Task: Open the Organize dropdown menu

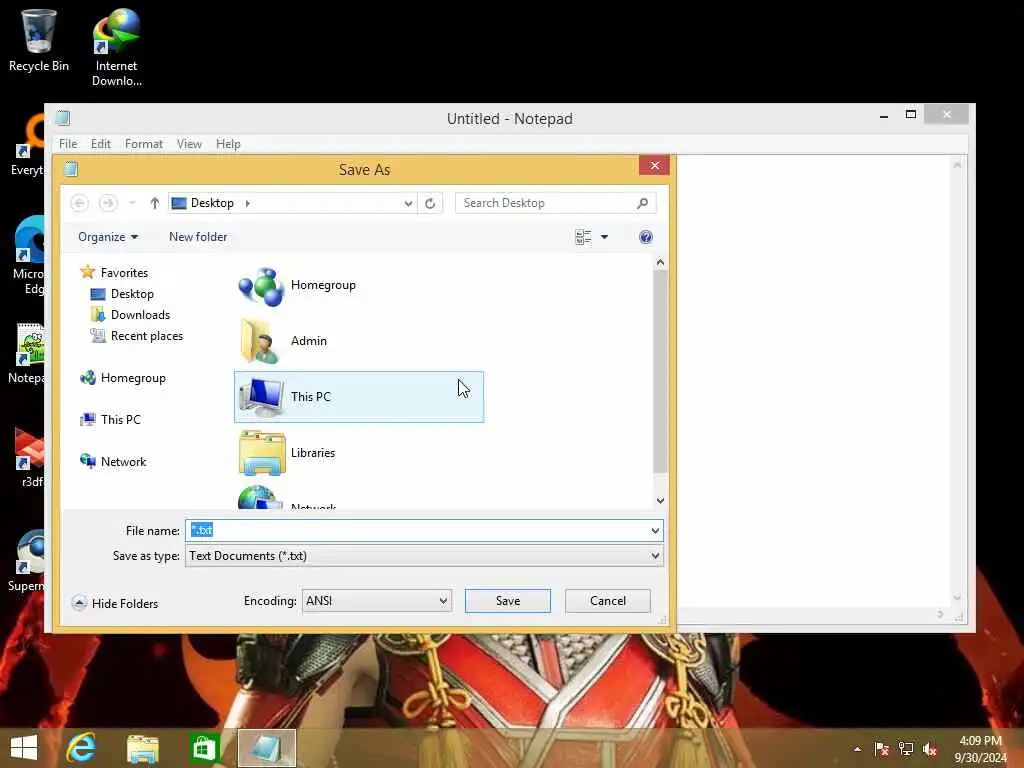Action: [108, 237]
